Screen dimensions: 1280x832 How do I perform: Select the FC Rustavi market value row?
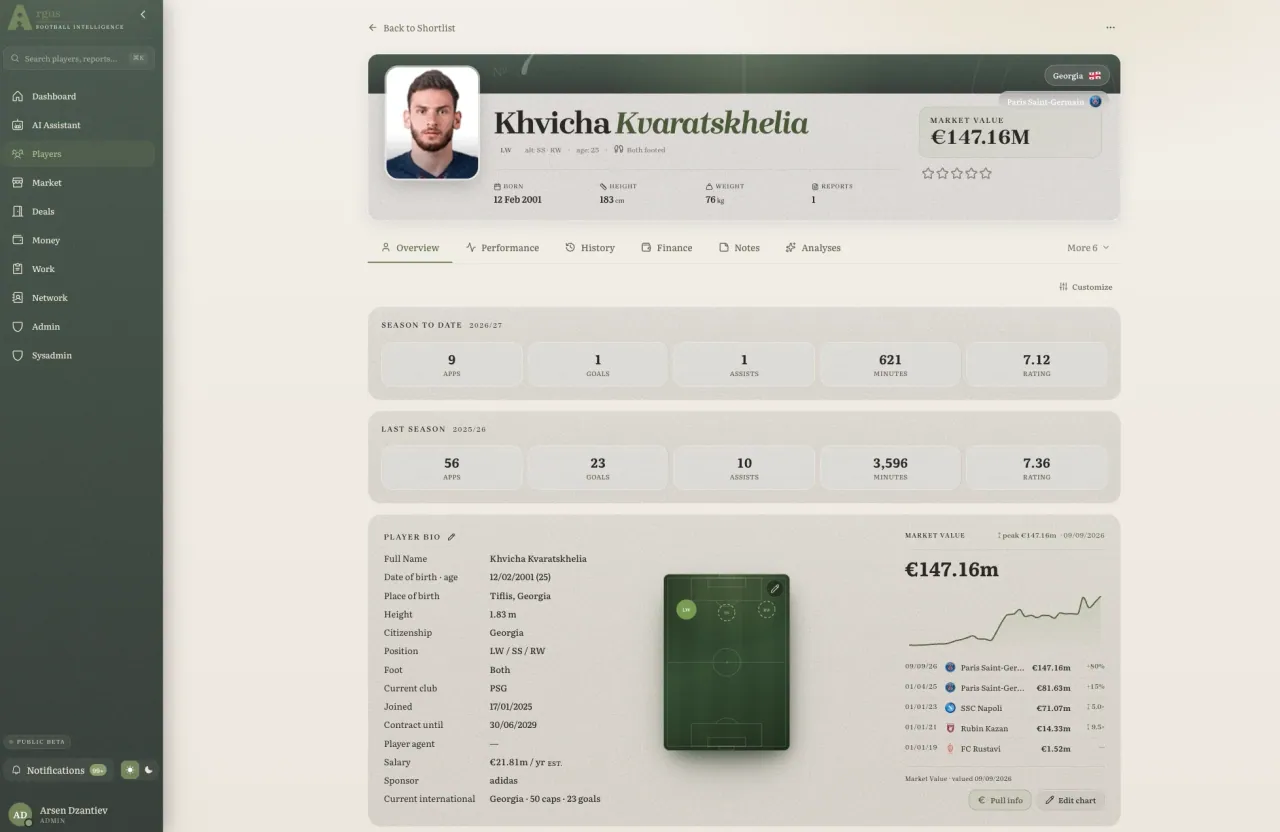coord(1005,748)
